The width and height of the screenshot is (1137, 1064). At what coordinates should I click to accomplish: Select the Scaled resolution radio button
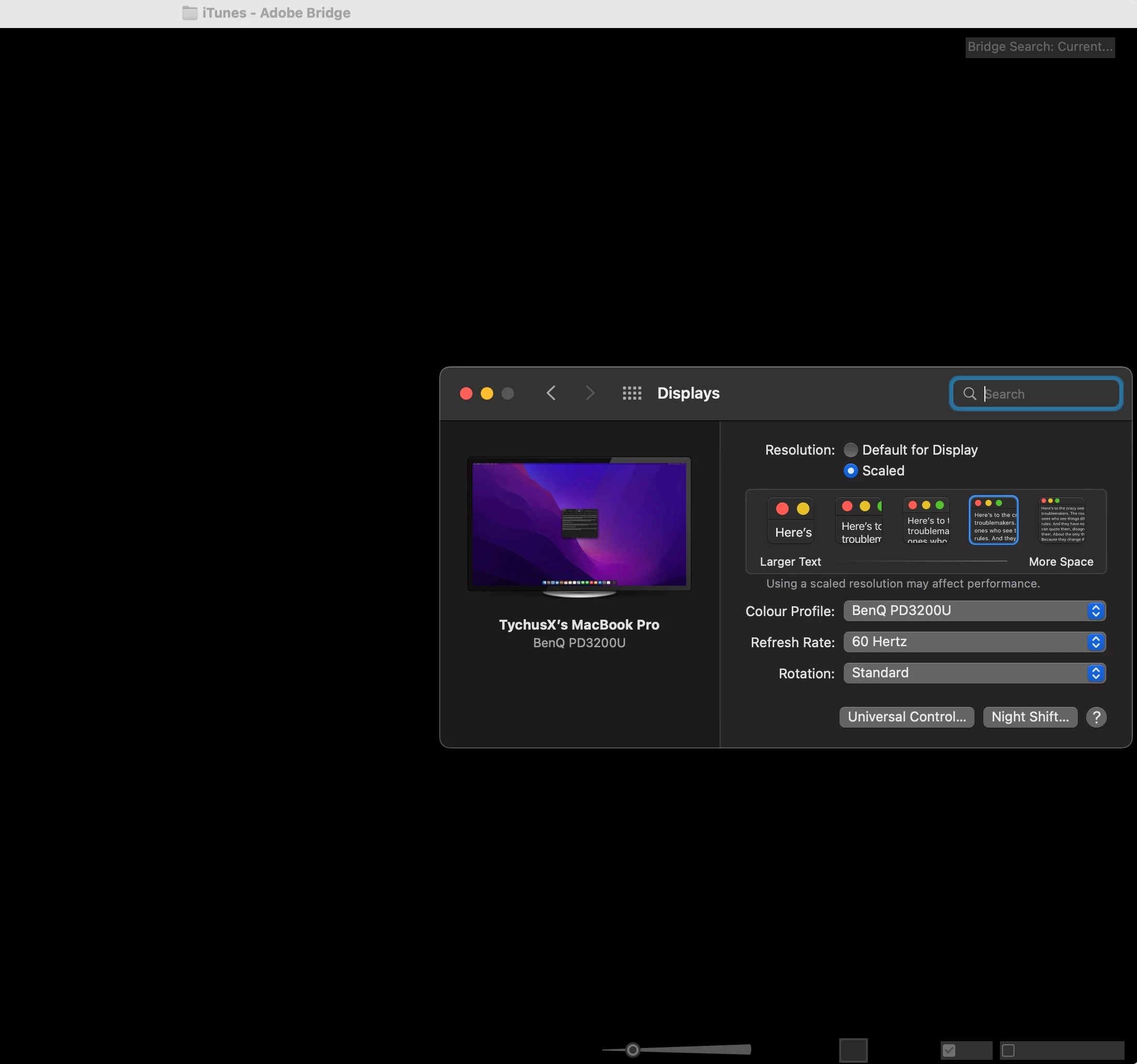[850, 471]
